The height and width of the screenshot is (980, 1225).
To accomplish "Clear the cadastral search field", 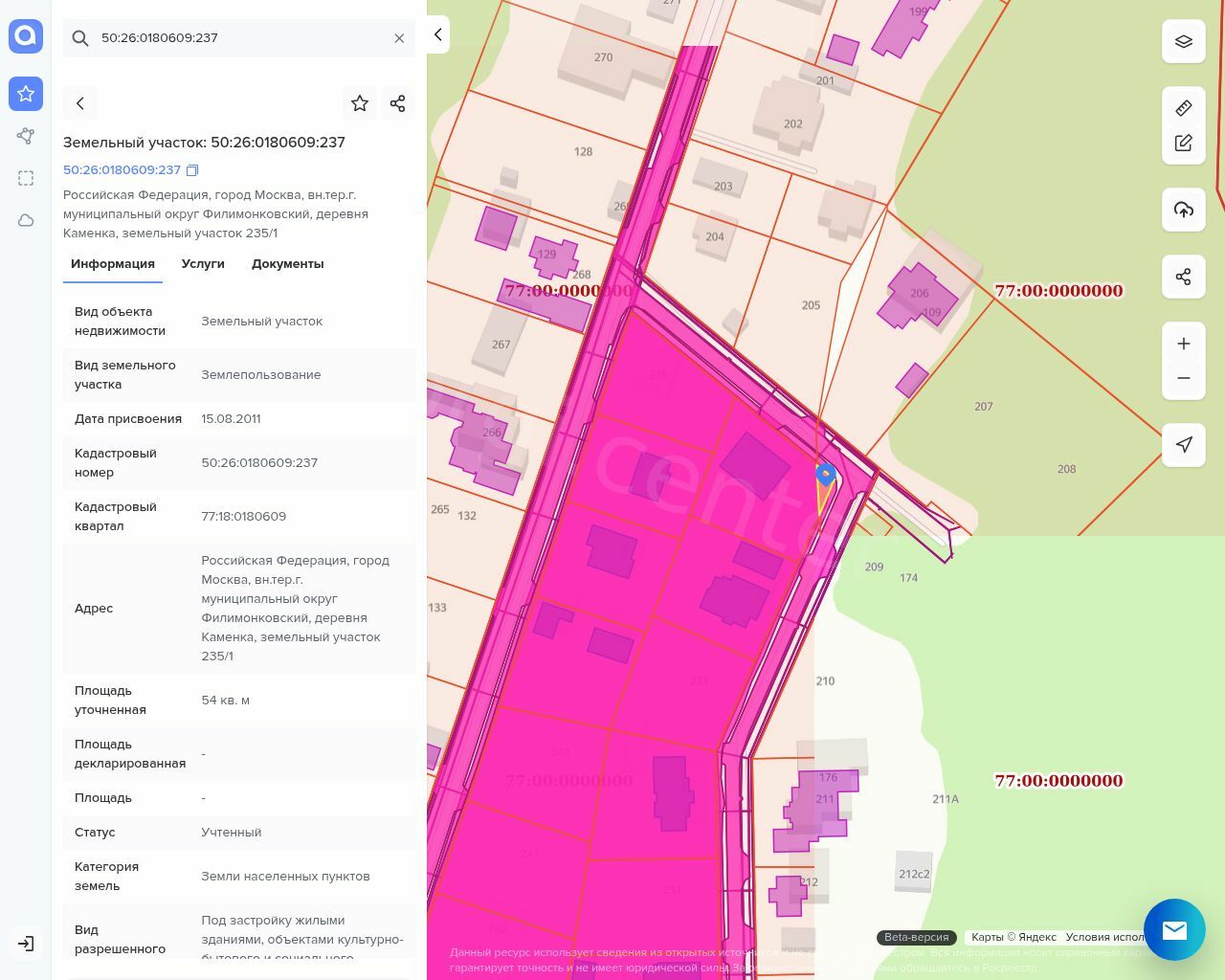I will [399, 38].
